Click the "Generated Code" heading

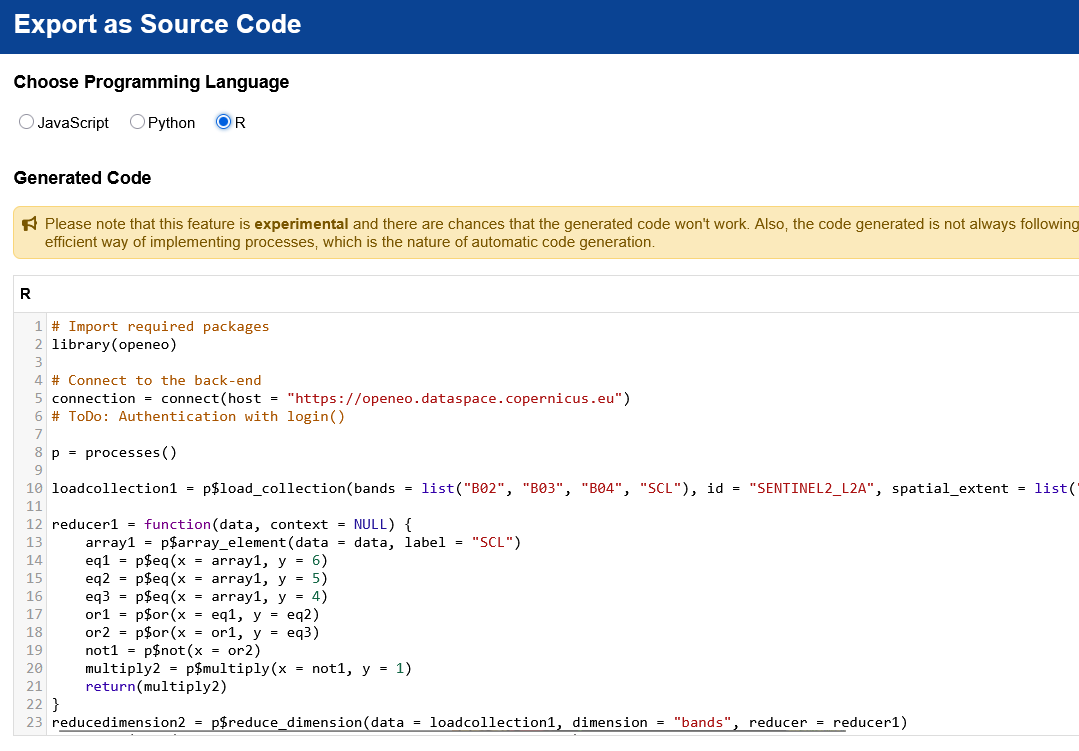coord(82,178)
